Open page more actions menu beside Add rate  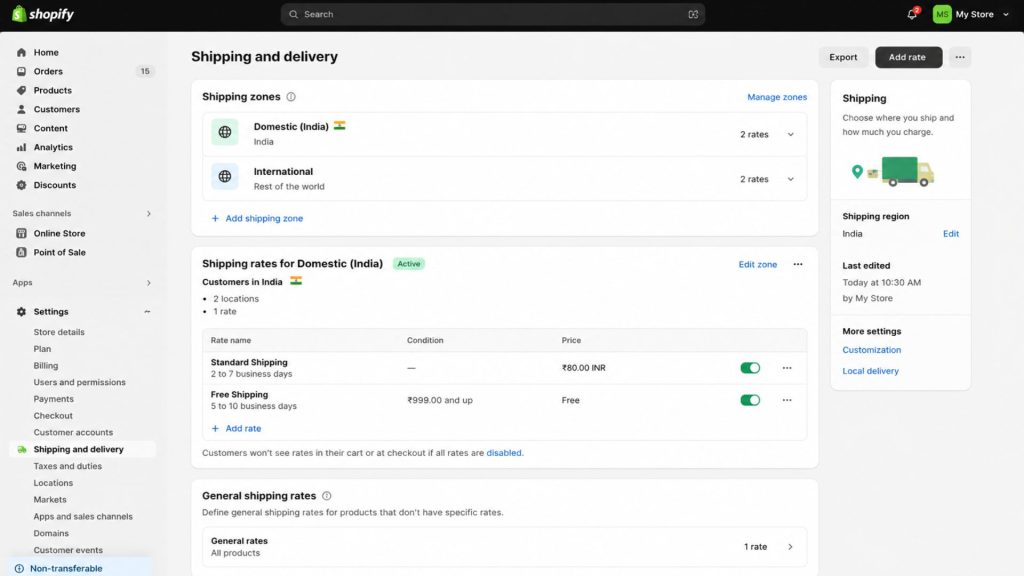click(x=959, y=57)
